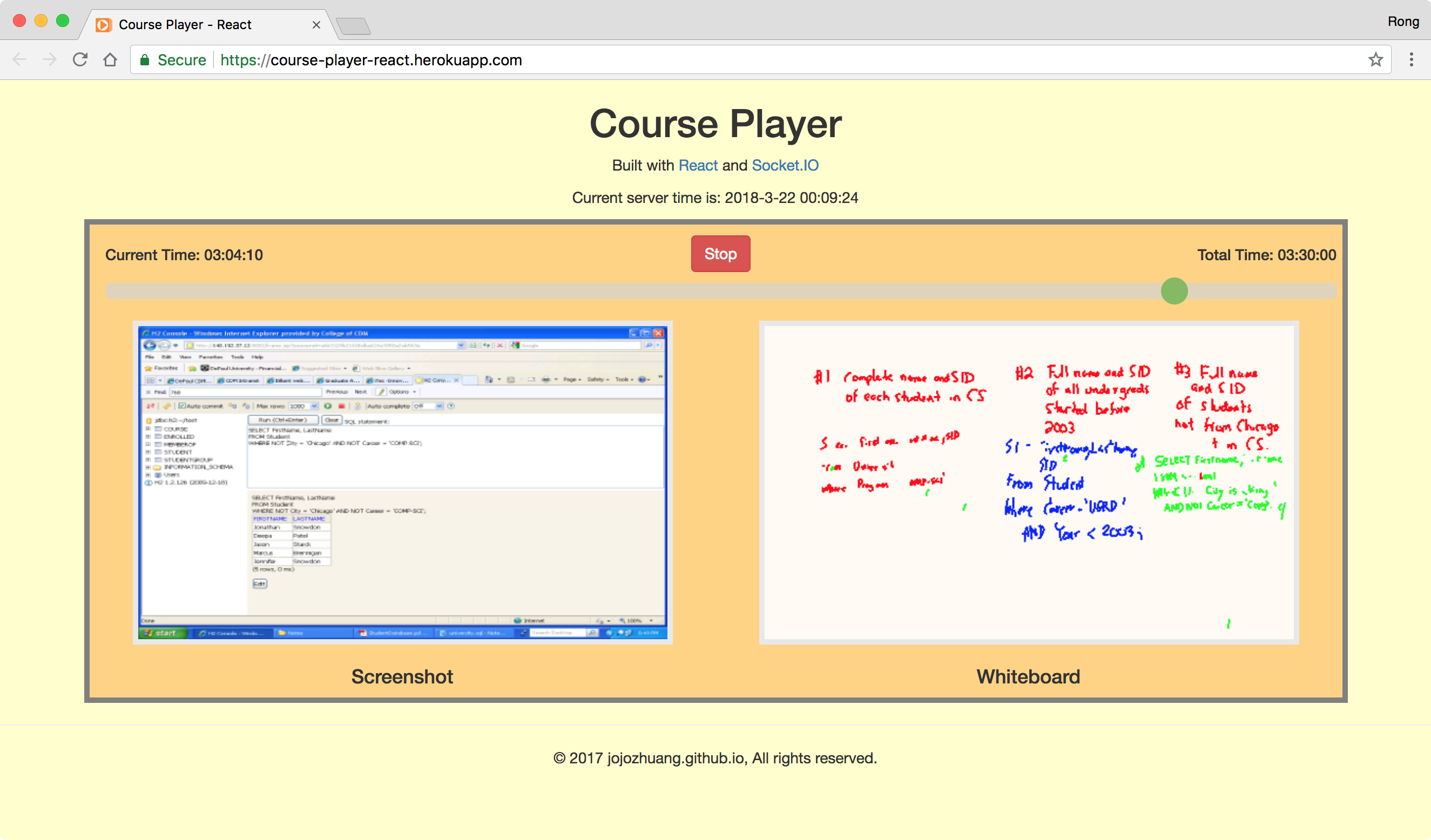Open a new browser tab
Viewport: 1431px width, 840px height.
[353, 25]
